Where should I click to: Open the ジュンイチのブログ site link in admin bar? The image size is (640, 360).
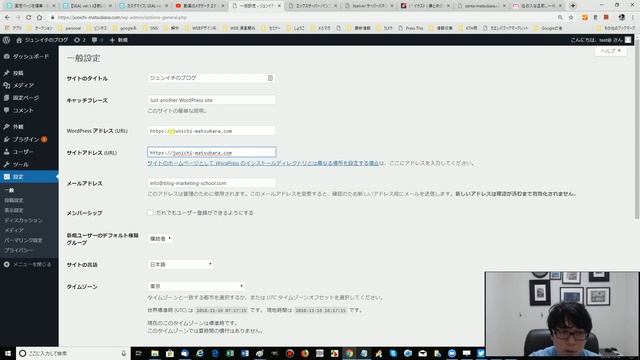[42, 40]
